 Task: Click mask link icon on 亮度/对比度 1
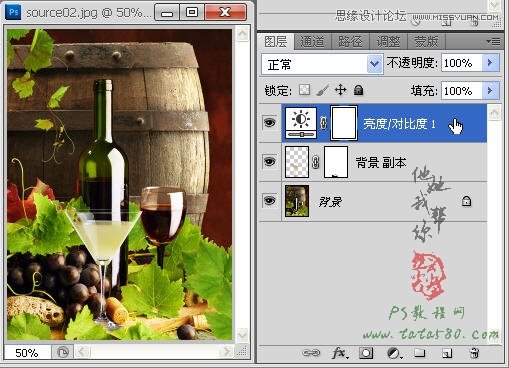(x=323, y=123)
